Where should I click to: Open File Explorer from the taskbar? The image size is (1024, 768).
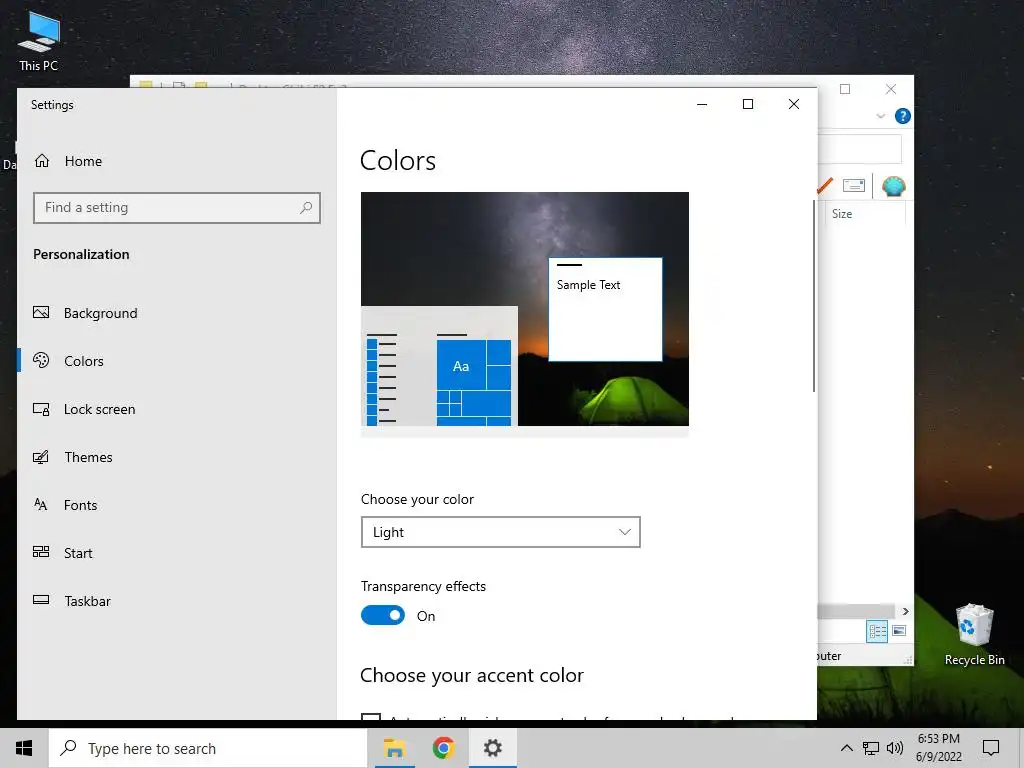(394, 748)
